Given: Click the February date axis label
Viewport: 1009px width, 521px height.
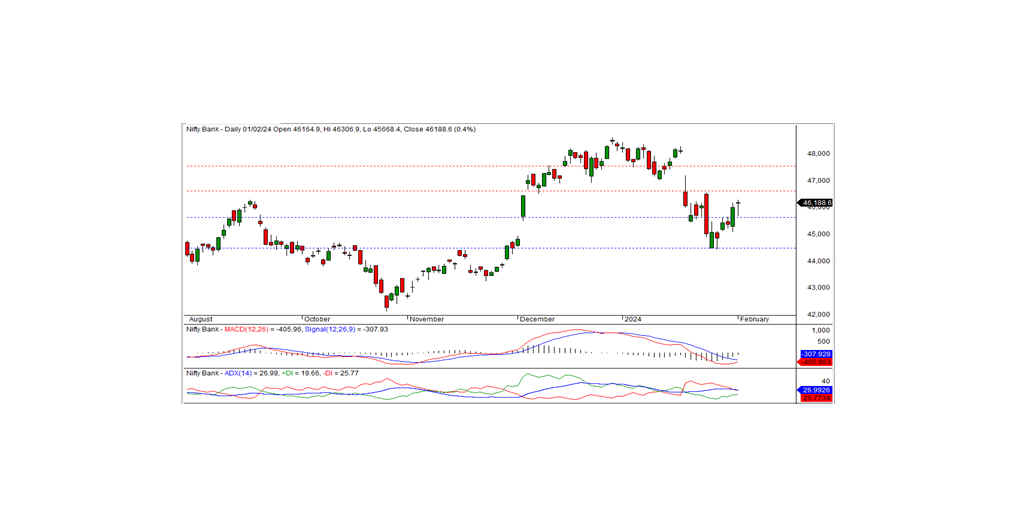Looking at the screenshot, I should point(754,319).
